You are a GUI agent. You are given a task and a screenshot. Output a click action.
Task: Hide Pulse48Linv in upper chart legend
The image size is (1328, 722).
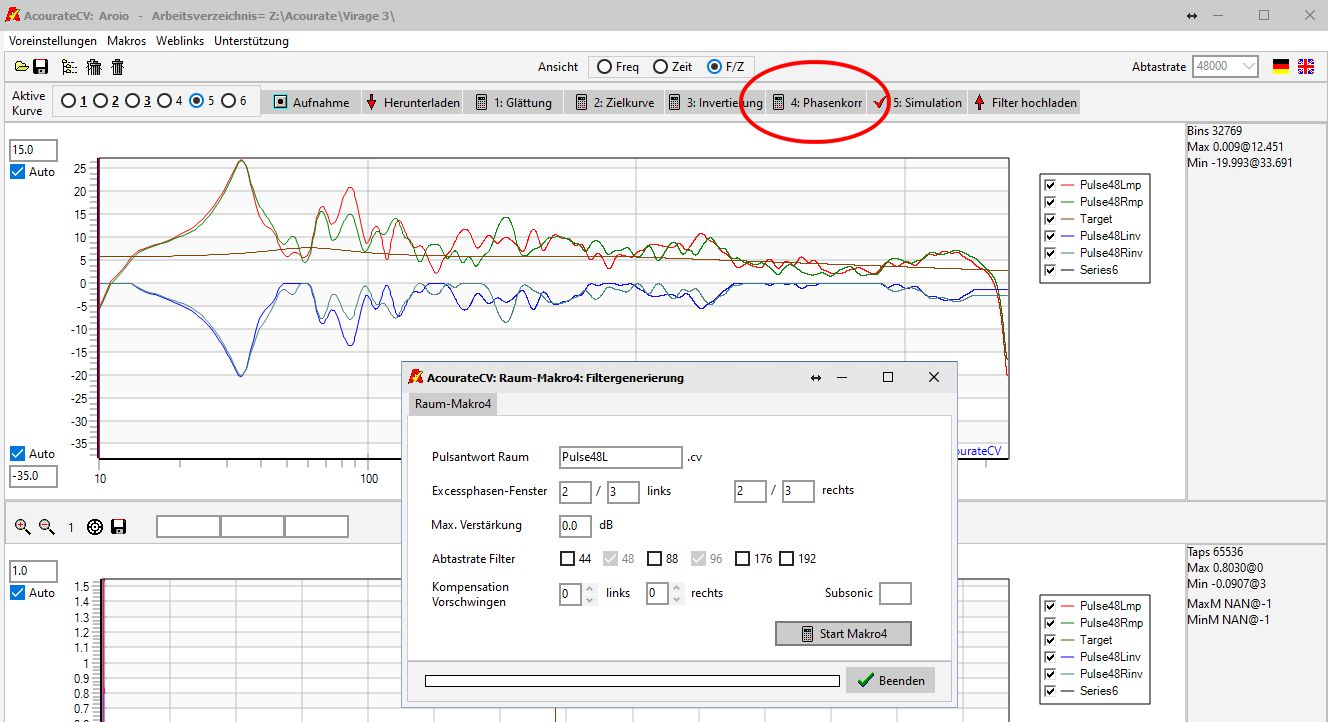click(1050, 236)
